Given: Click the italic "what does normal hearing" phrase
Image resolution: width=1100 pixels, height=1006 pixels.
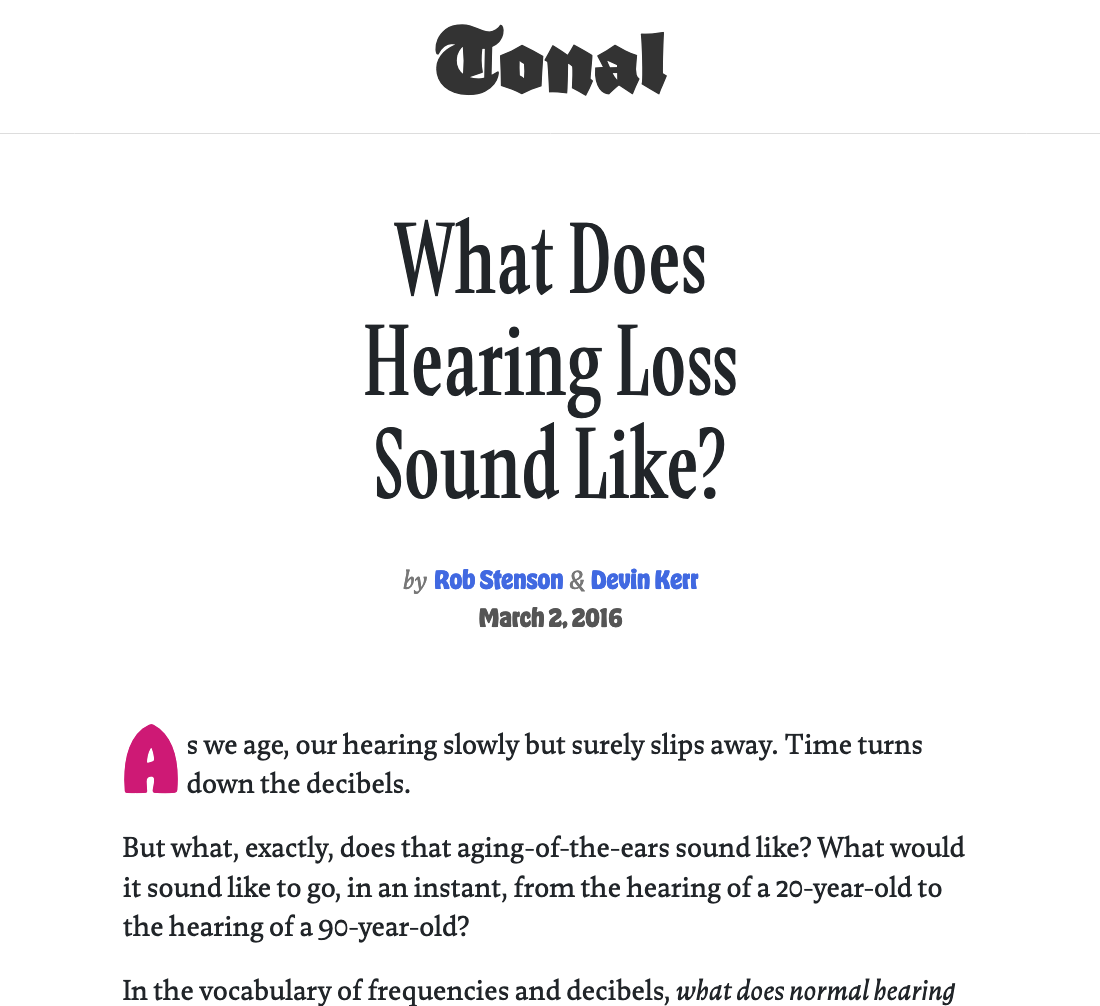Looking at the screenshot, I should (x=815, y=990).
